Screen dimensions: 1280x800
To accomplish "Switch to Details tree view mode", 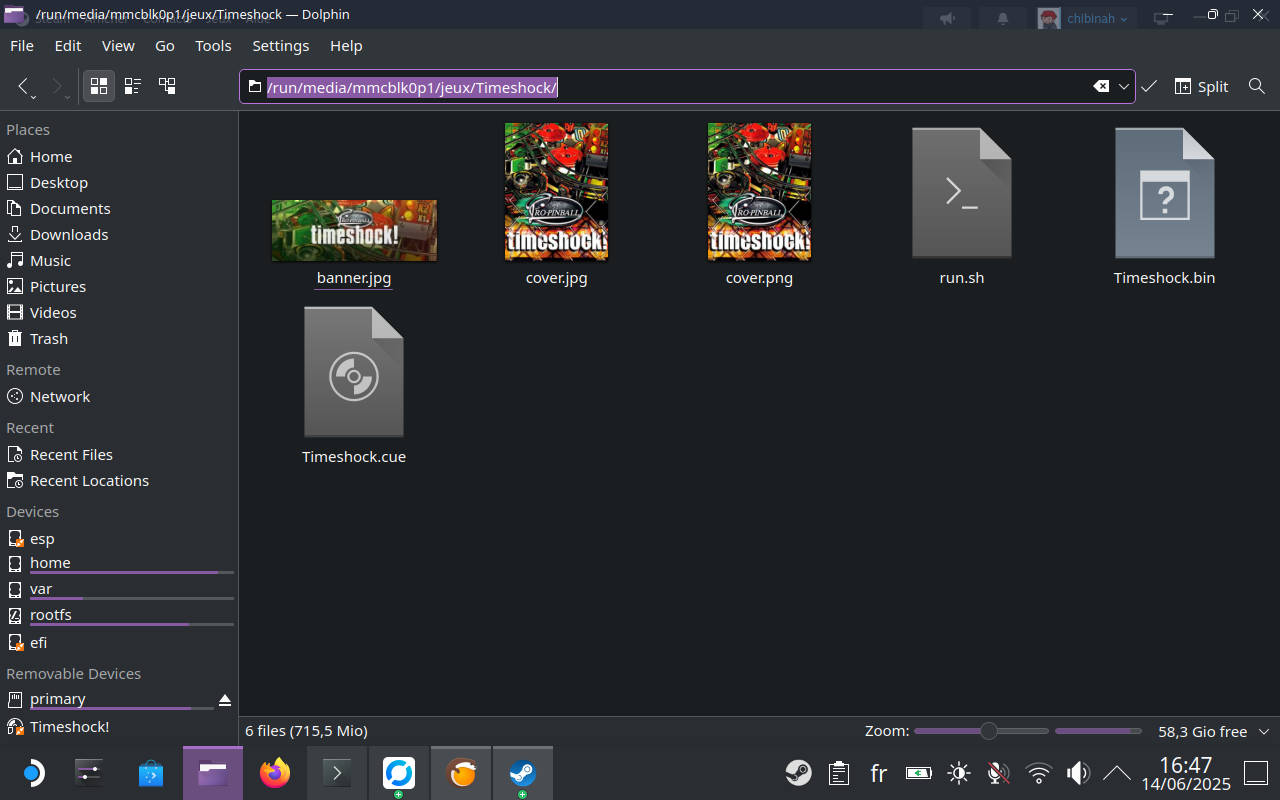I will [167, 86].
